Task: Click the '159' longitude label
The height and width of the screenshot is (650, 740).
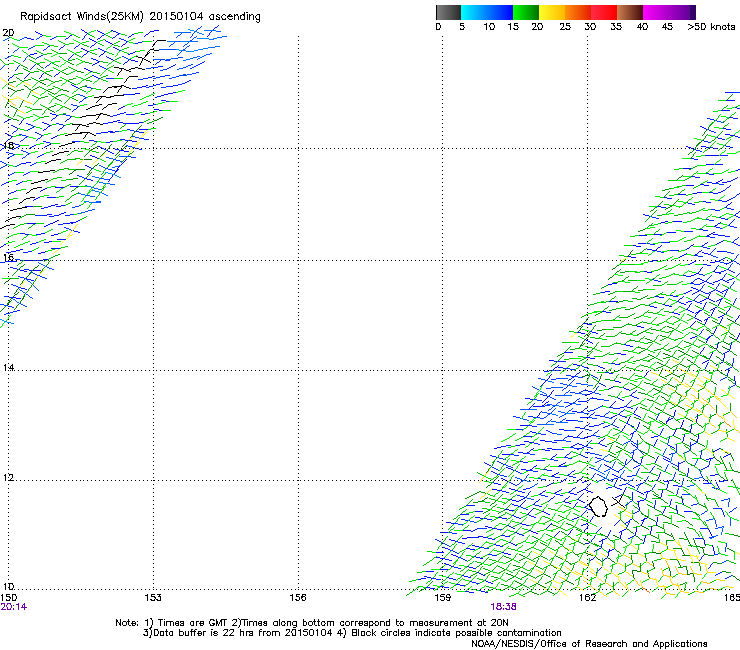Action: click(x=443, y=598)
